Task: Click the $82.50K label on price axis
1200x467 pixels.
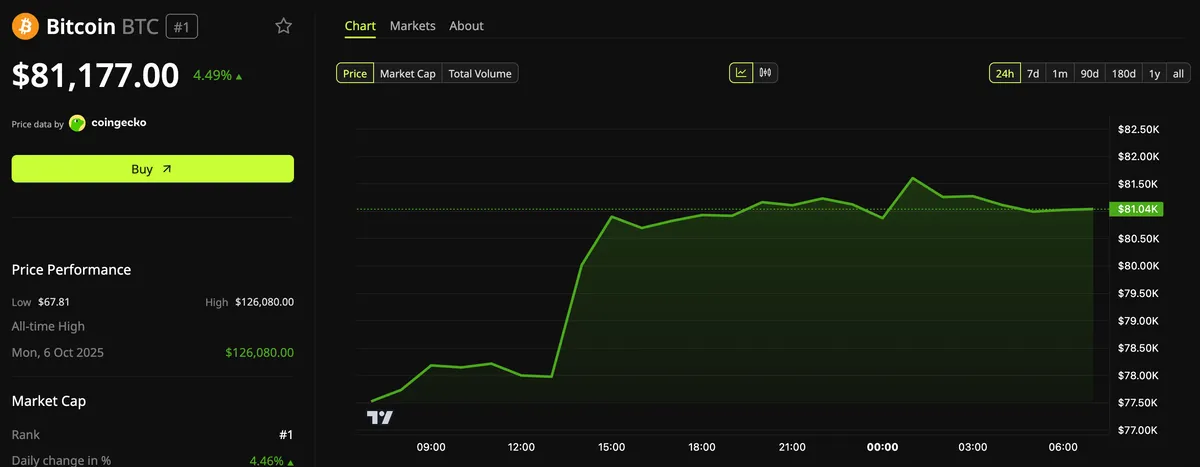Action: coord(1138,130)
